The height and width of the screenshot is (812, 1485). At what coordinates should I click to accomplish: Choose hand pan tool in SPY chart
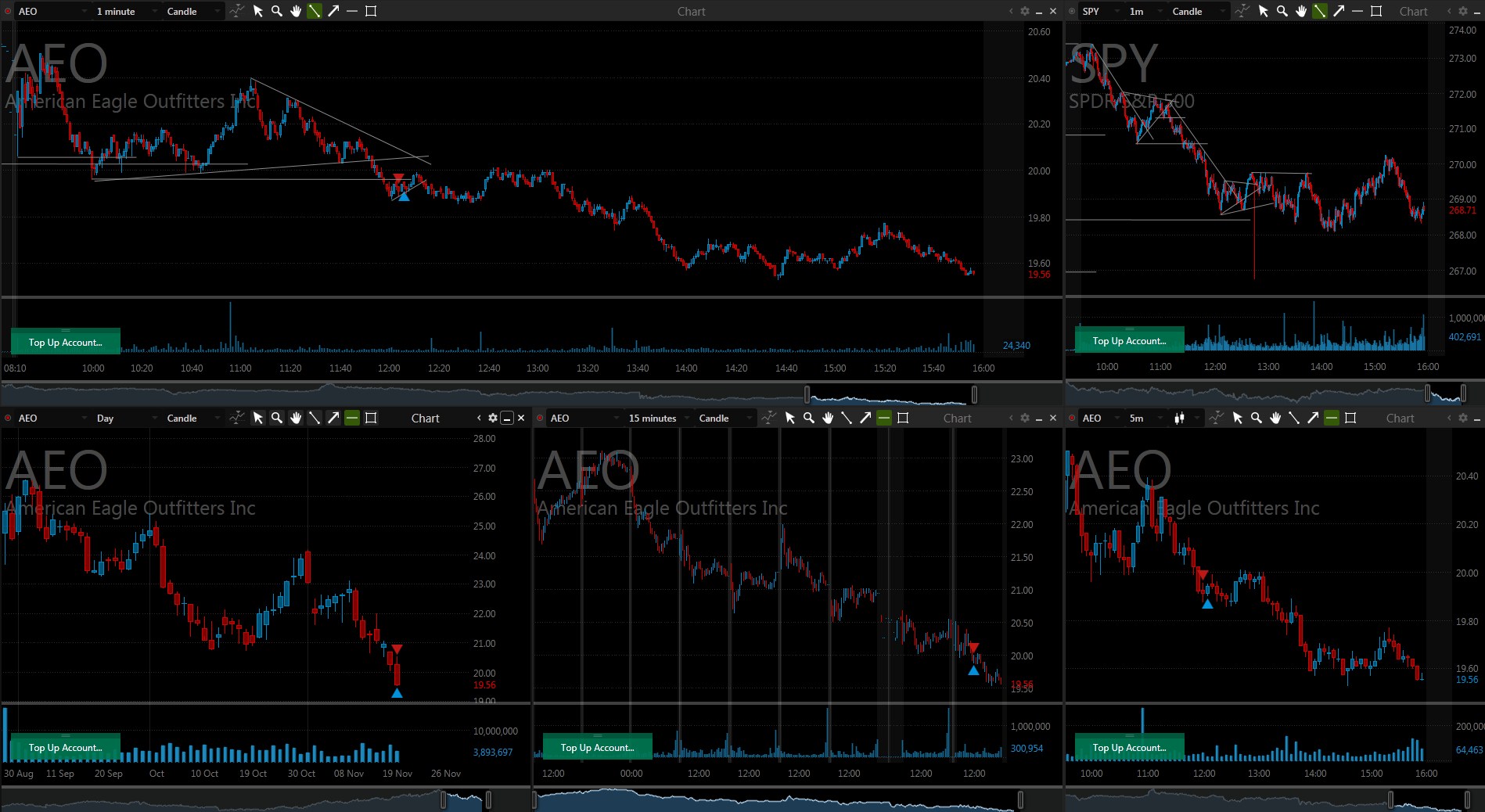pos(1300,11)
